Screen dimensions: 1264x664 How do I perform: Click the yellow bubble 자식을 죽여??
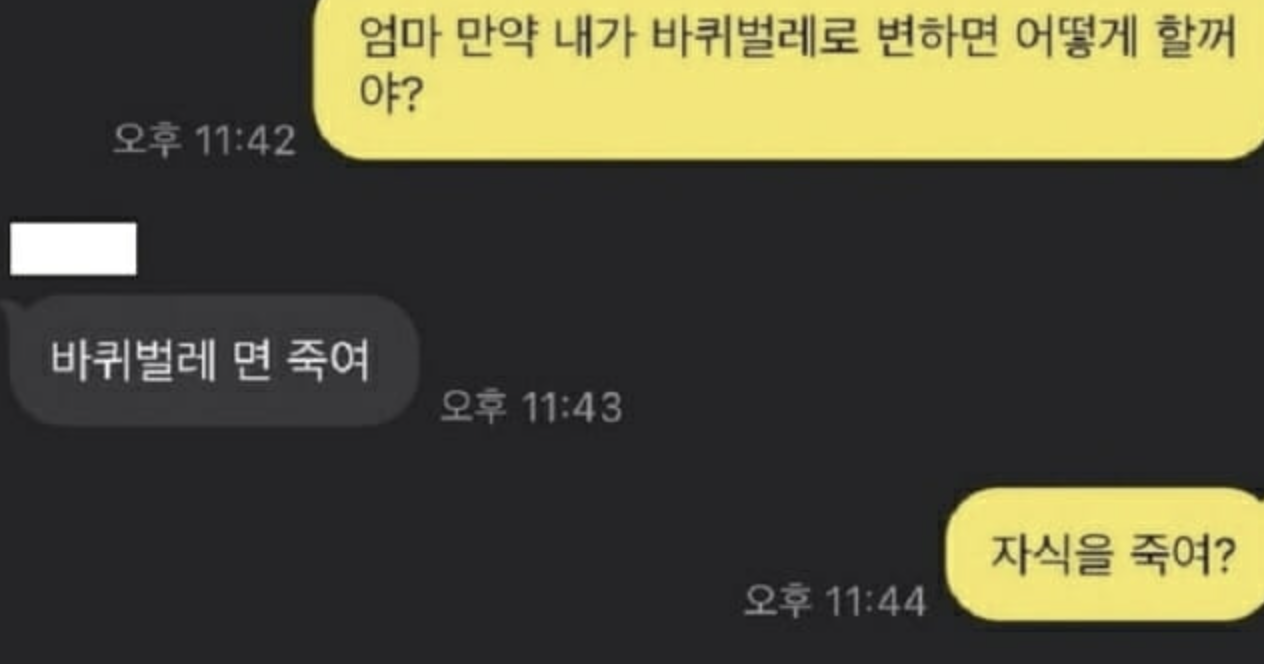coord(1104,554)
